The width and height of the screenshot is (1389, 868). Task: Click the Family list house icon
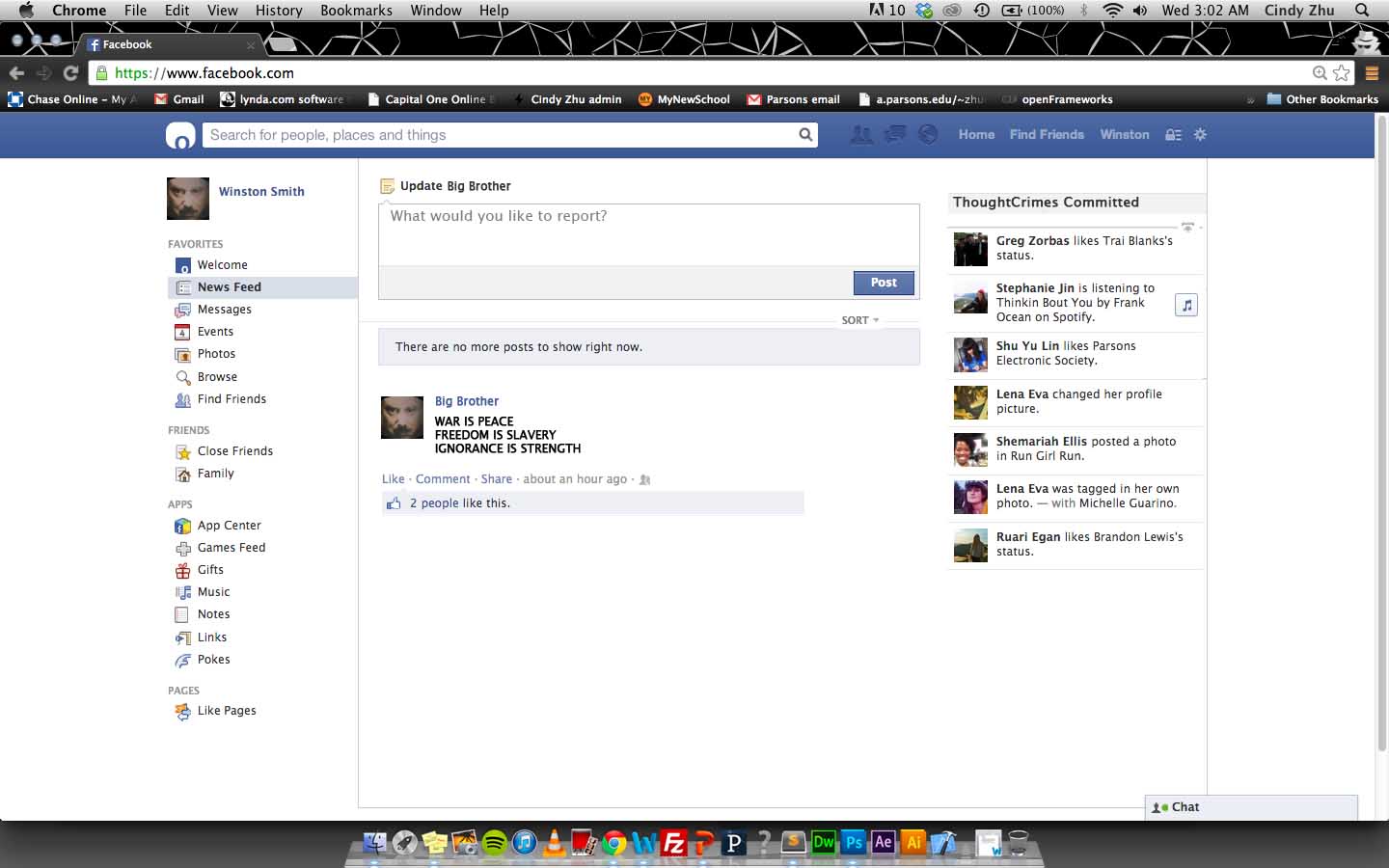[182, 474]
